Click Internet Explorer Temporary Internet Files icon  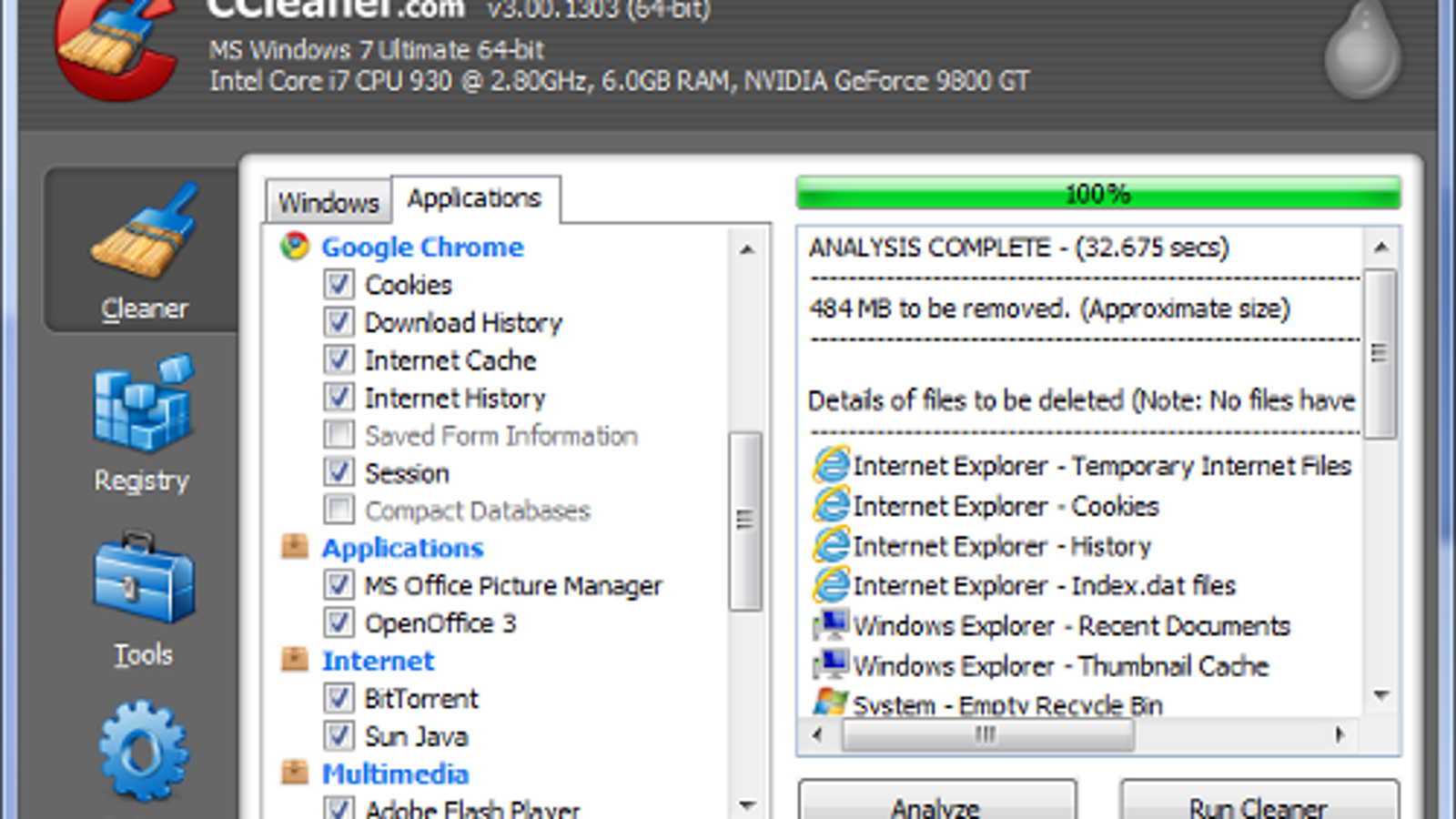pyautogui.click(x=831, y=465)
